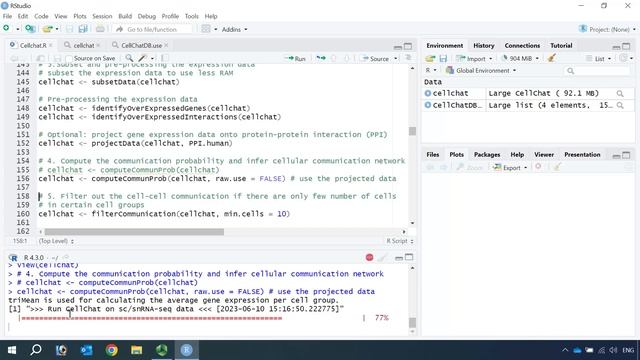The image size is (640, 360).
Task: Click the New File icon
Action: point(7,29)
